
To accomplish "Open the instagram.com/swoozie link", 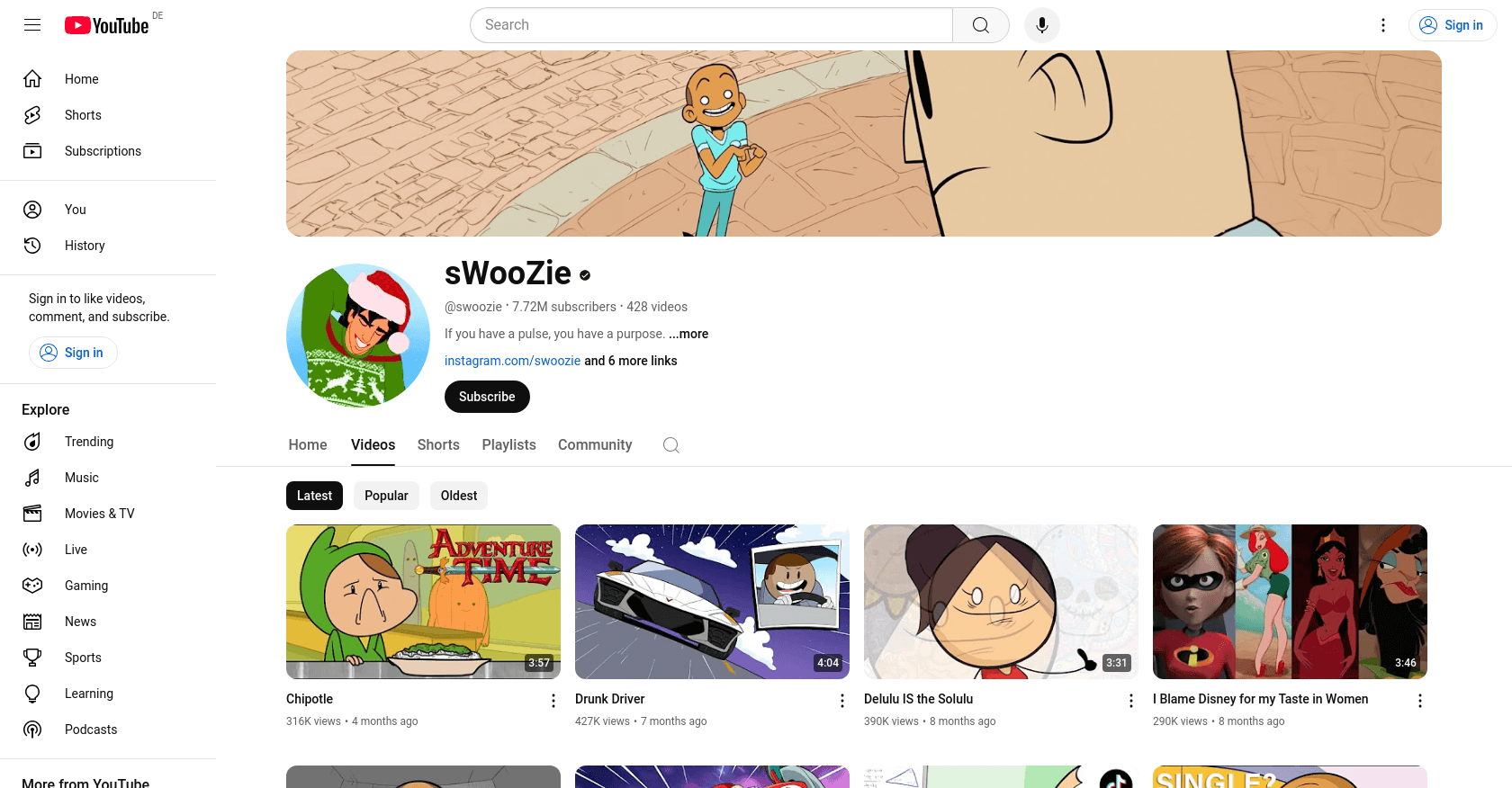I will 512,361.
